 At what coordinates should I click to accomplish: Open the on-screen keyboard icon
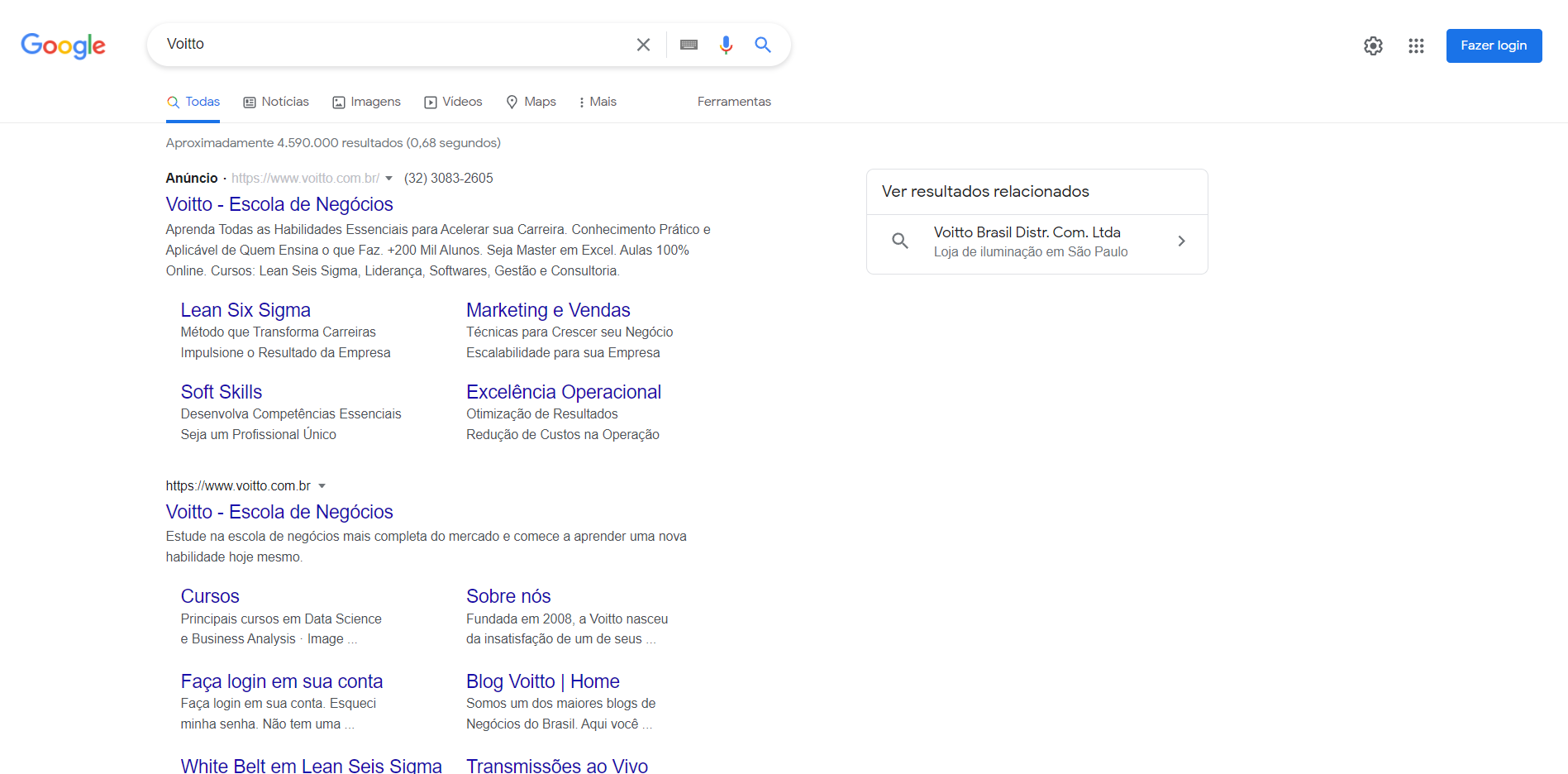click(689, 45)
